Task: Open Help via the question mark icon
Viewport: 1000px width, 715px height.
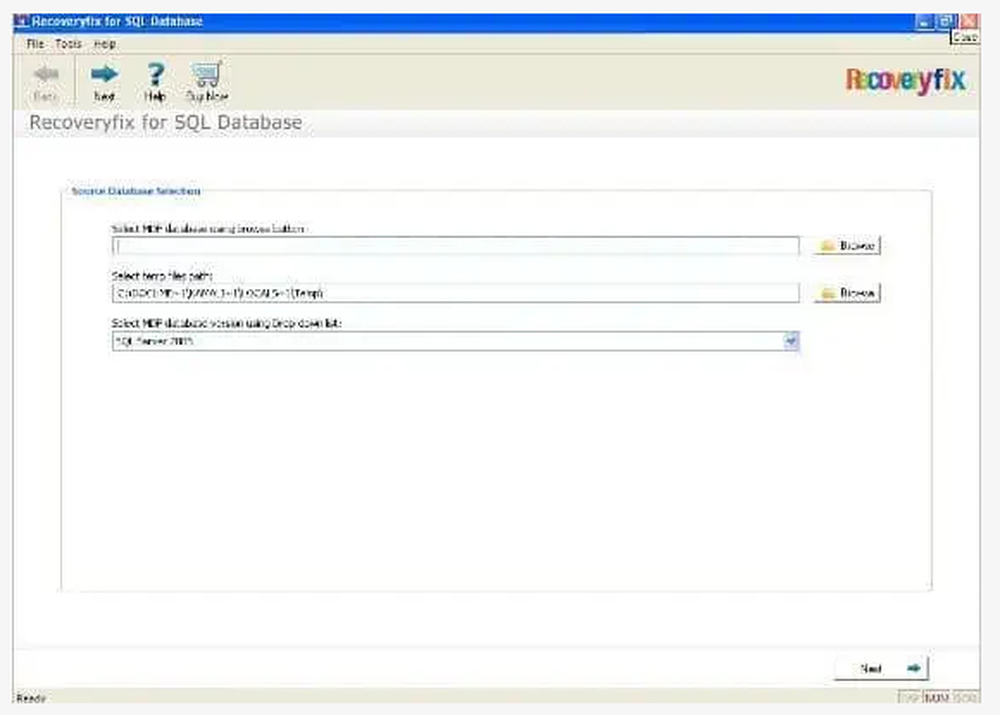Action: coord(155,82)
